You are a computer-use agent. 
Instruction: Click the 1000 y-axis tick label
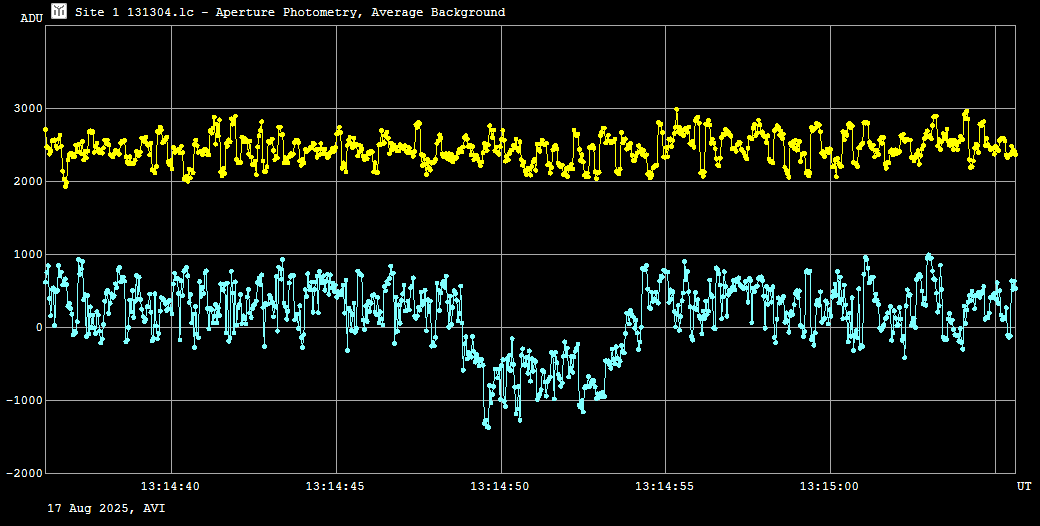tap(27, 254)
